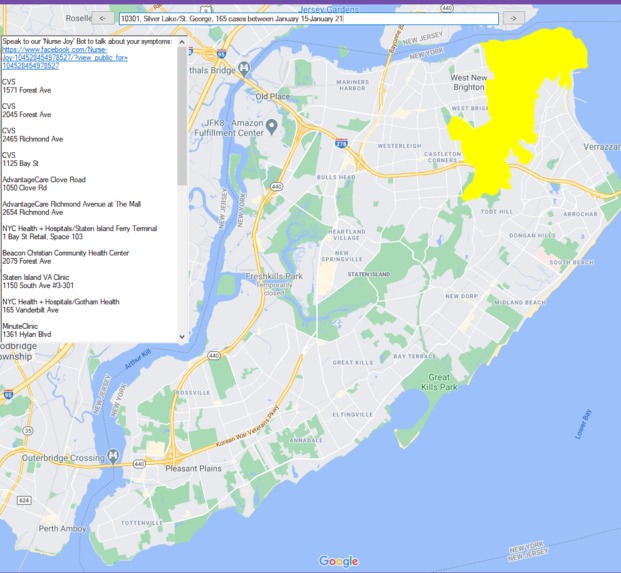
Task: Click the Westerleigh map label
Action: (400, 146)
